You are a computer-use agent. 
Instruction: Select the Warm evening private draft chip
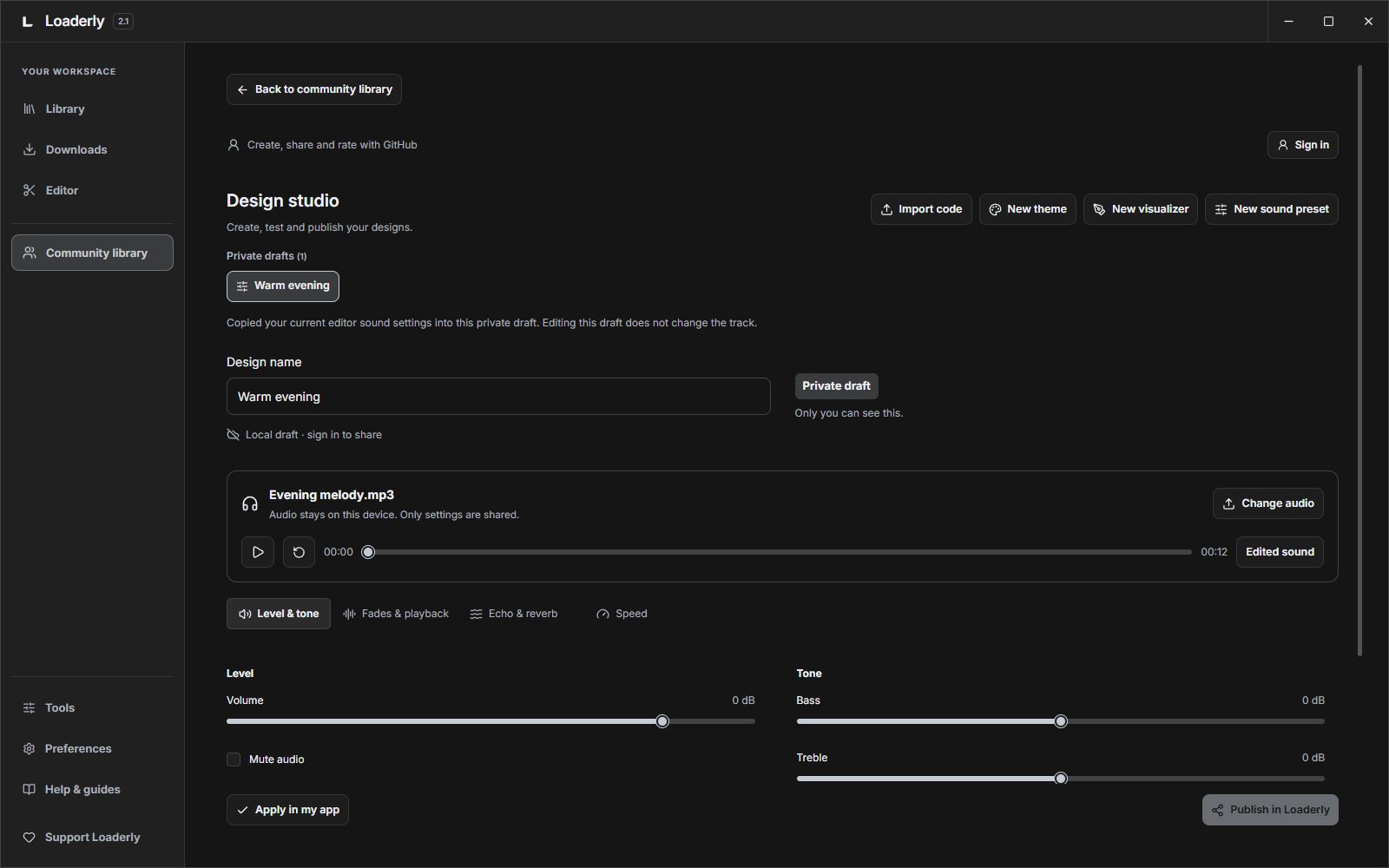pos(283,286)
